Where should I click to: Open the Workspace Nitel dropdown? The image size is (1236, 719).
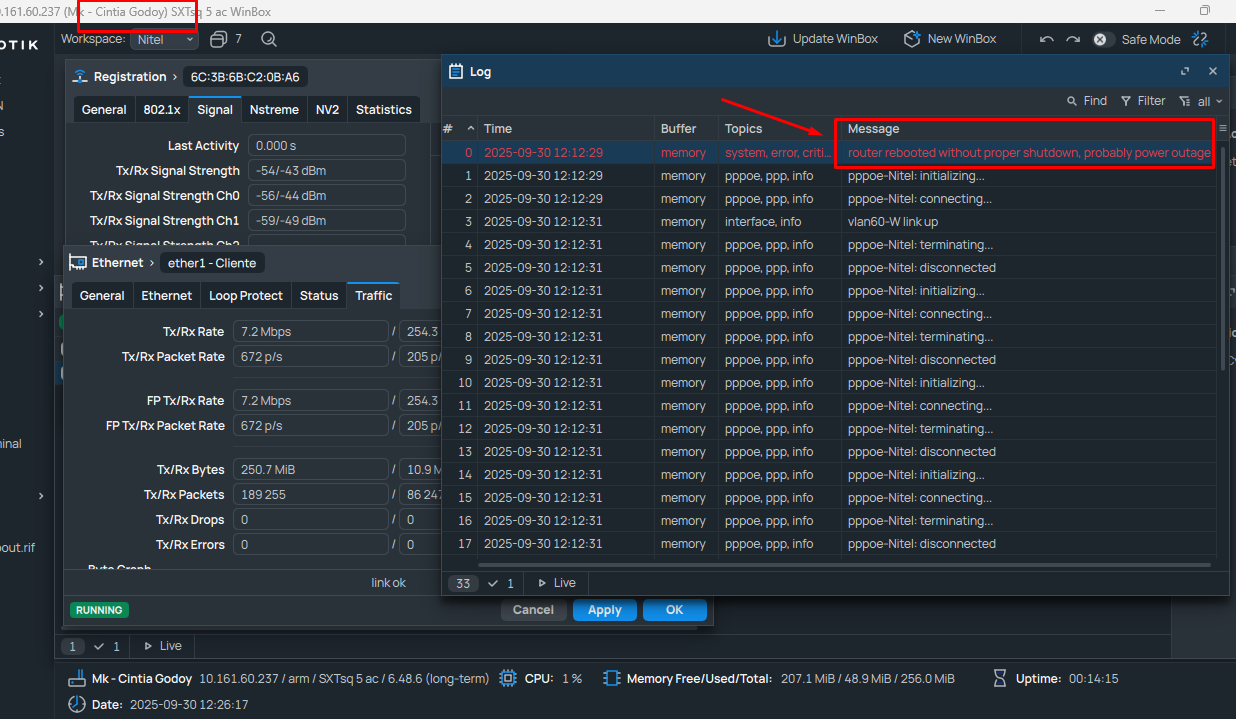164,39
